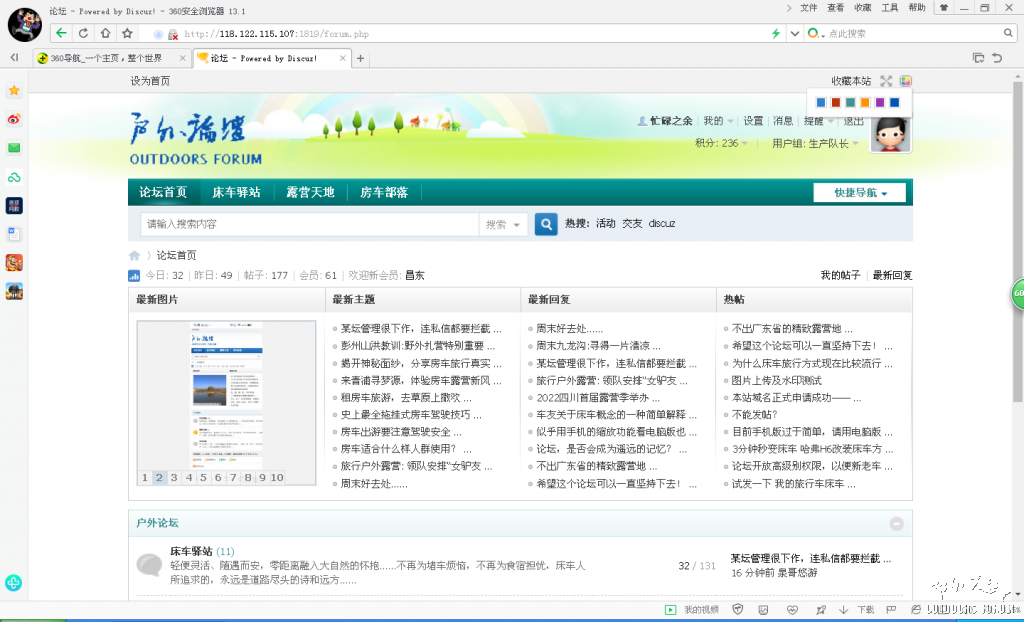Open the 收藏 browser menu
Screen dimensions: 1024x622
coord(863,8)
